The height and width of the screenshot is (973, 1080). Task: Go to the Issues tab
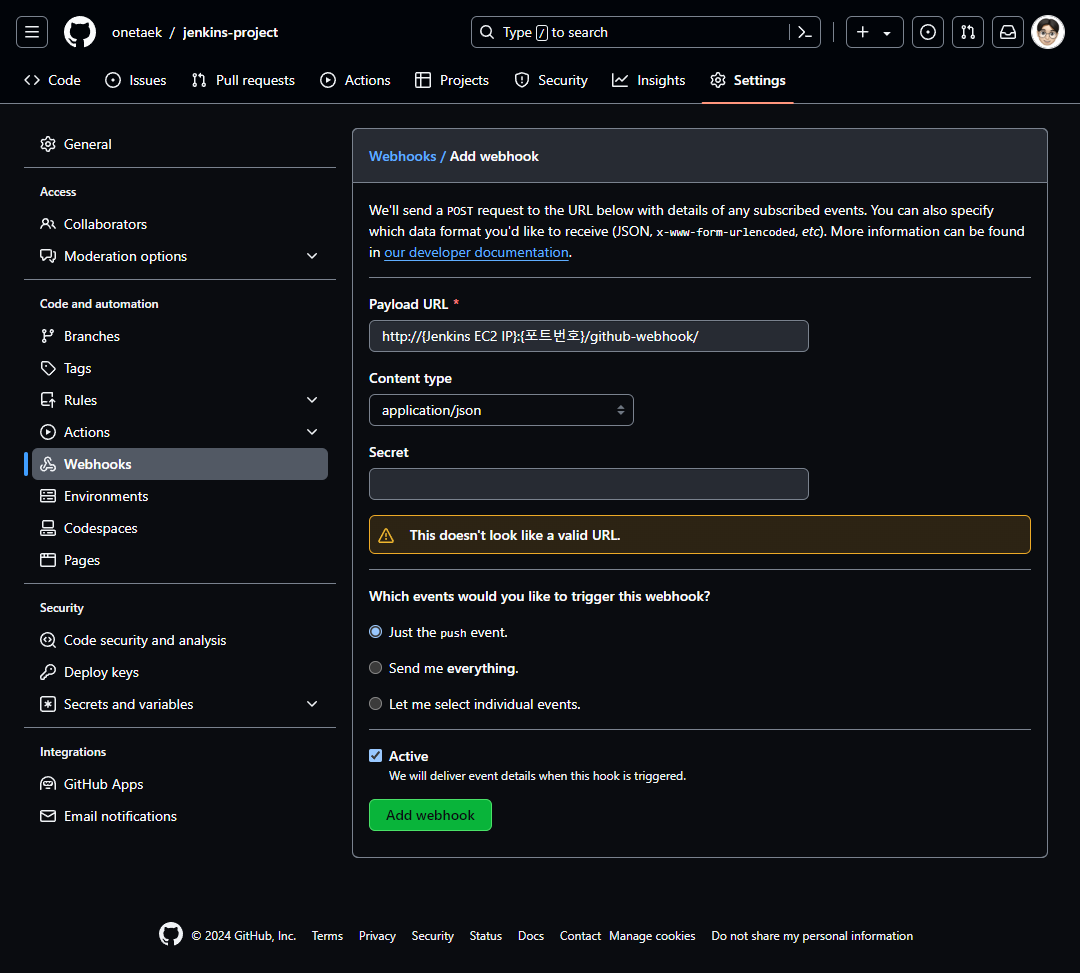(136, 81)
